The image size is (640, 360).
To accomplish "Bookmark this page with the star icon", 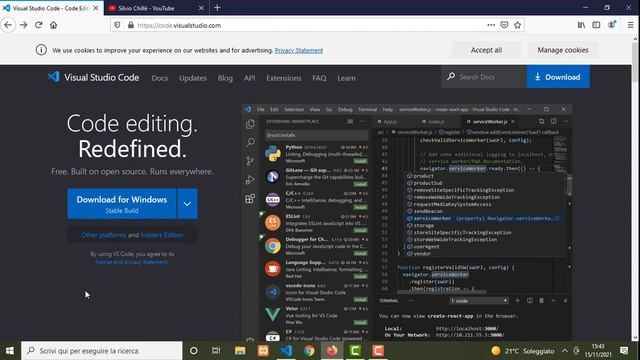I will point(518,25).
